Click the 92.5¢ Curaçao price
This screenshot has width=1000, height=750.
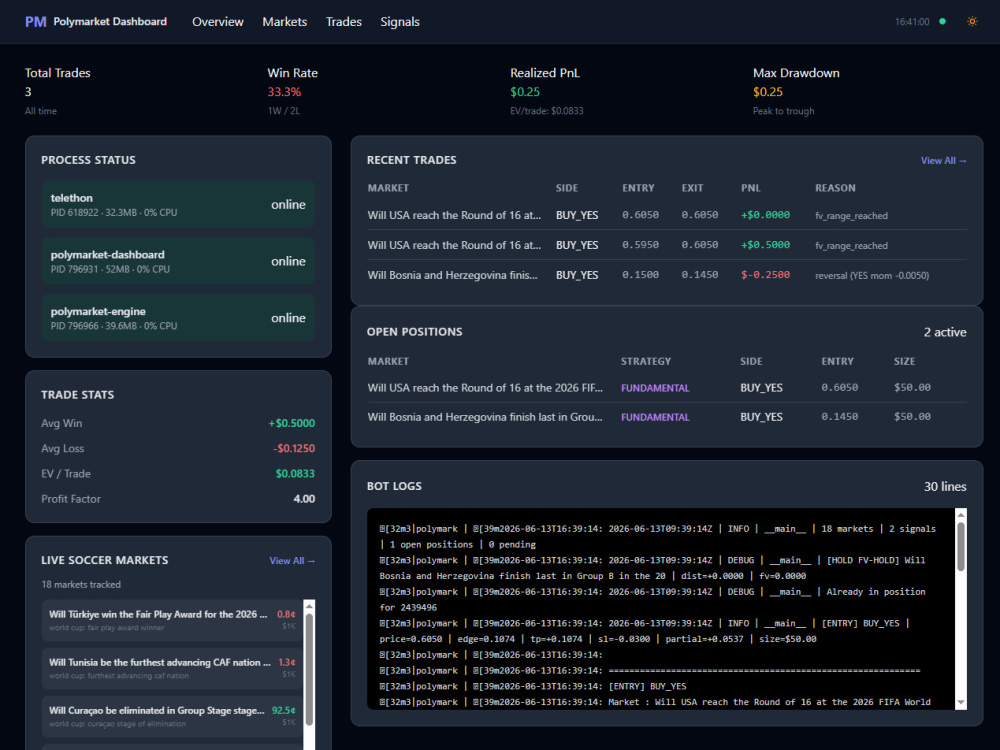click(283, 710)
